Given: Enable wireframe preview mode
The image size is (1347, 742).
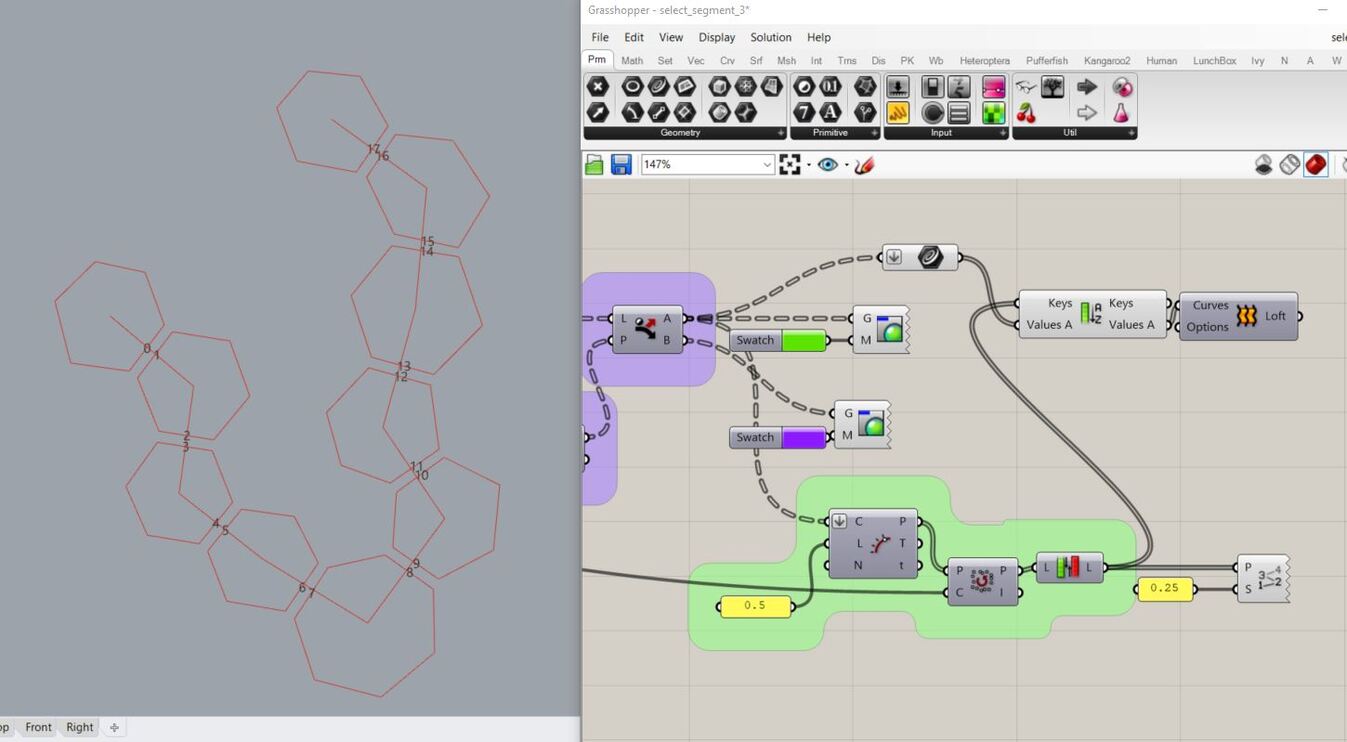Looking at the screenshot, I should pyautogui.click(x=1289, y=164).
